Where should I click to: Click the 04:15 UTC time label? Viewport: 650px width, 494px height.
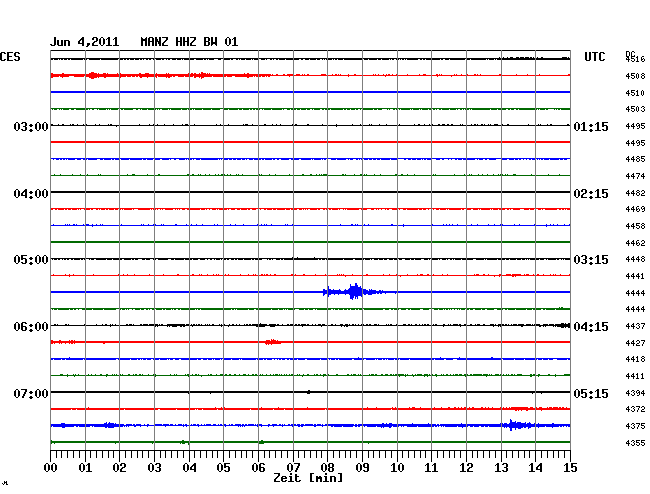tap(590, 327)
